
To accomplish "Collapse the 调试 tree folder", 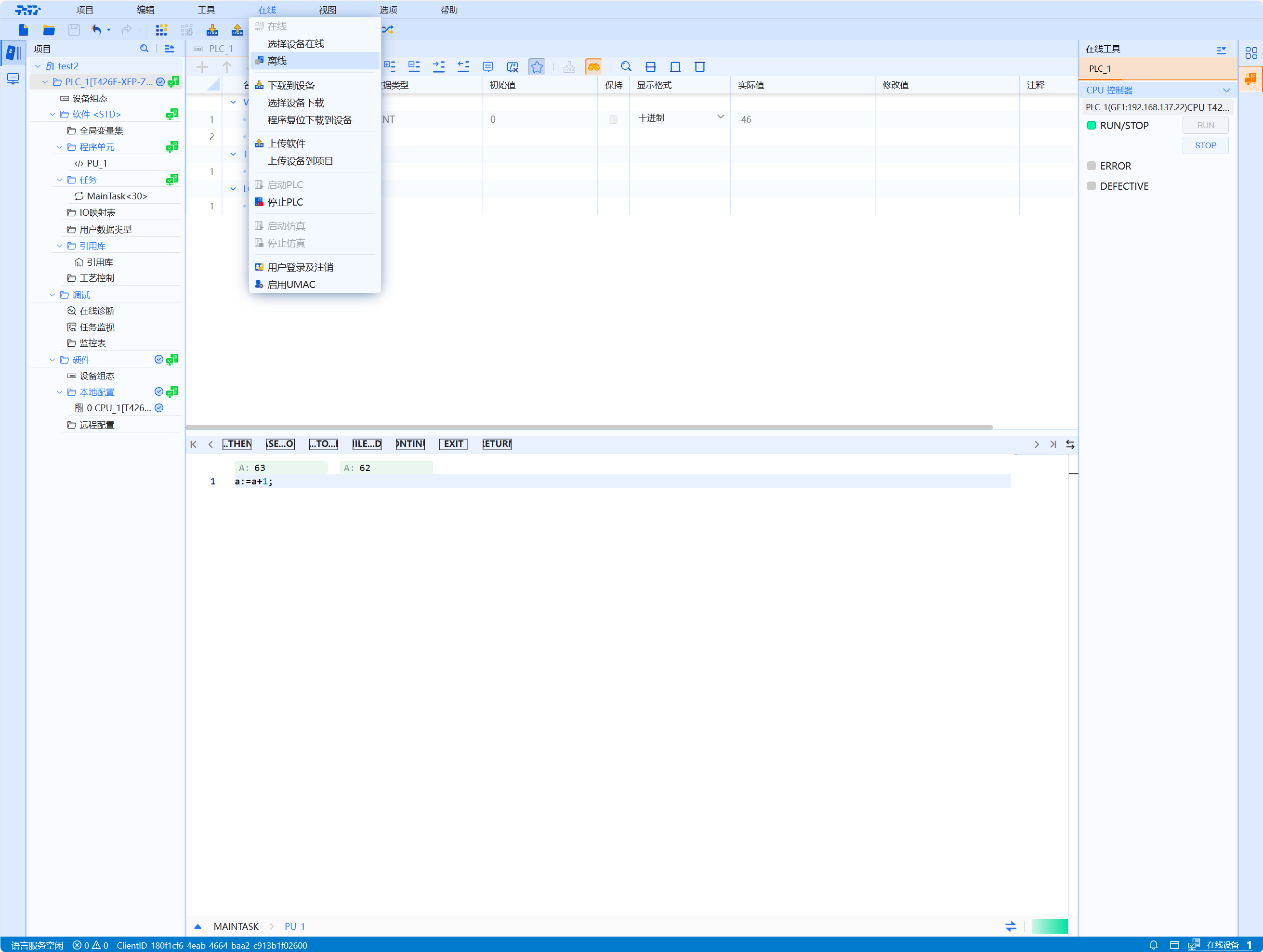I will point(53,295).
